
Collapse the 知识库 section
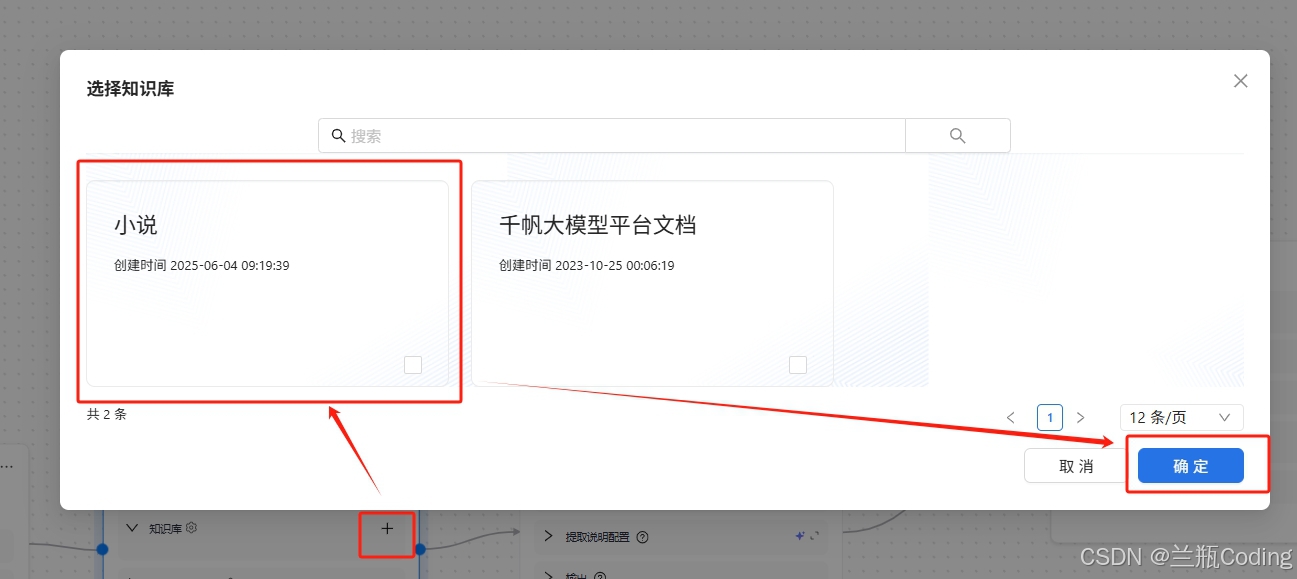pyautogui.click(x=132, y=527)
